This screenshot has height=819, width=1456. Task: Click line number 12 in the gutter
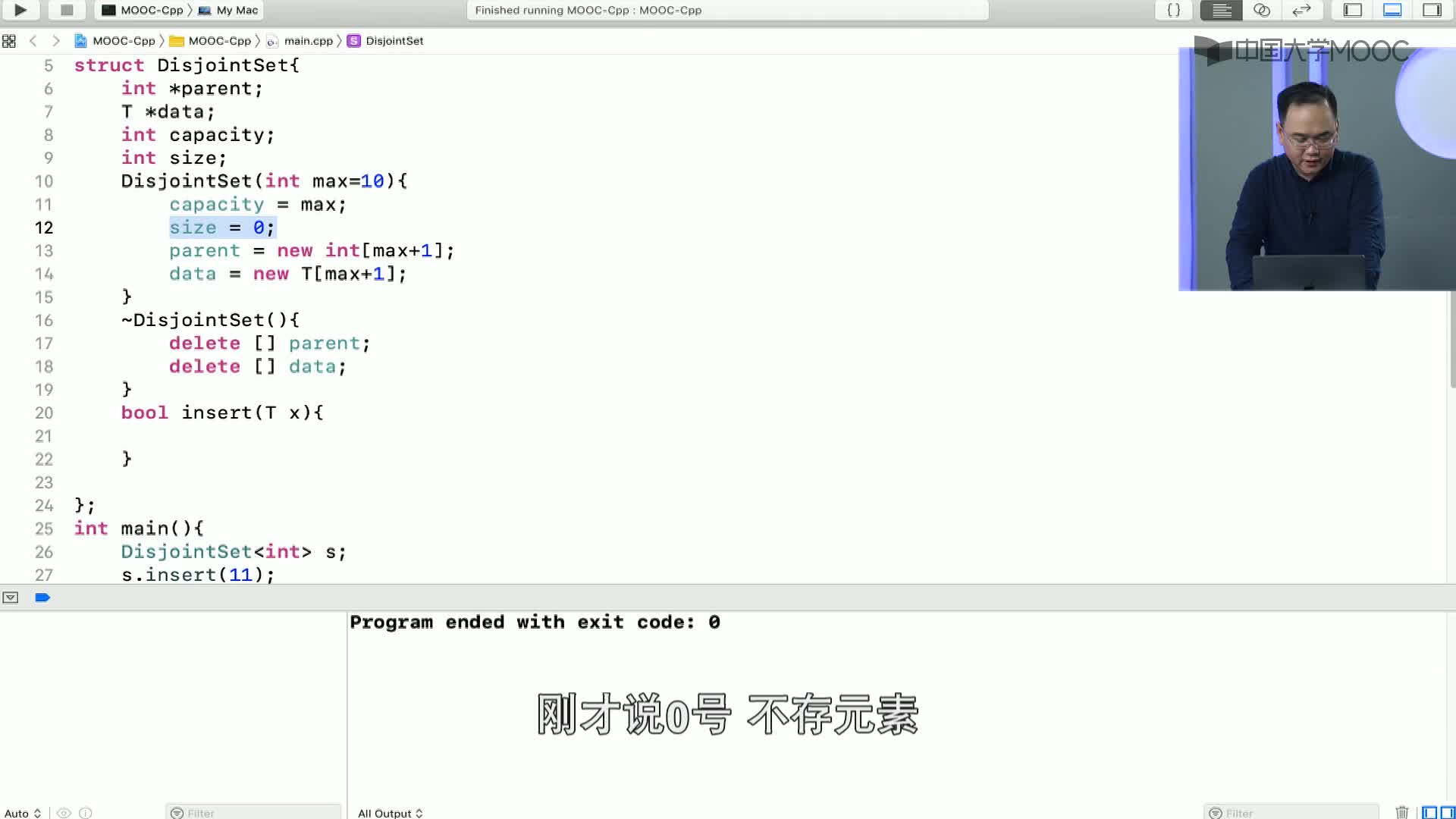pos(44,228)
